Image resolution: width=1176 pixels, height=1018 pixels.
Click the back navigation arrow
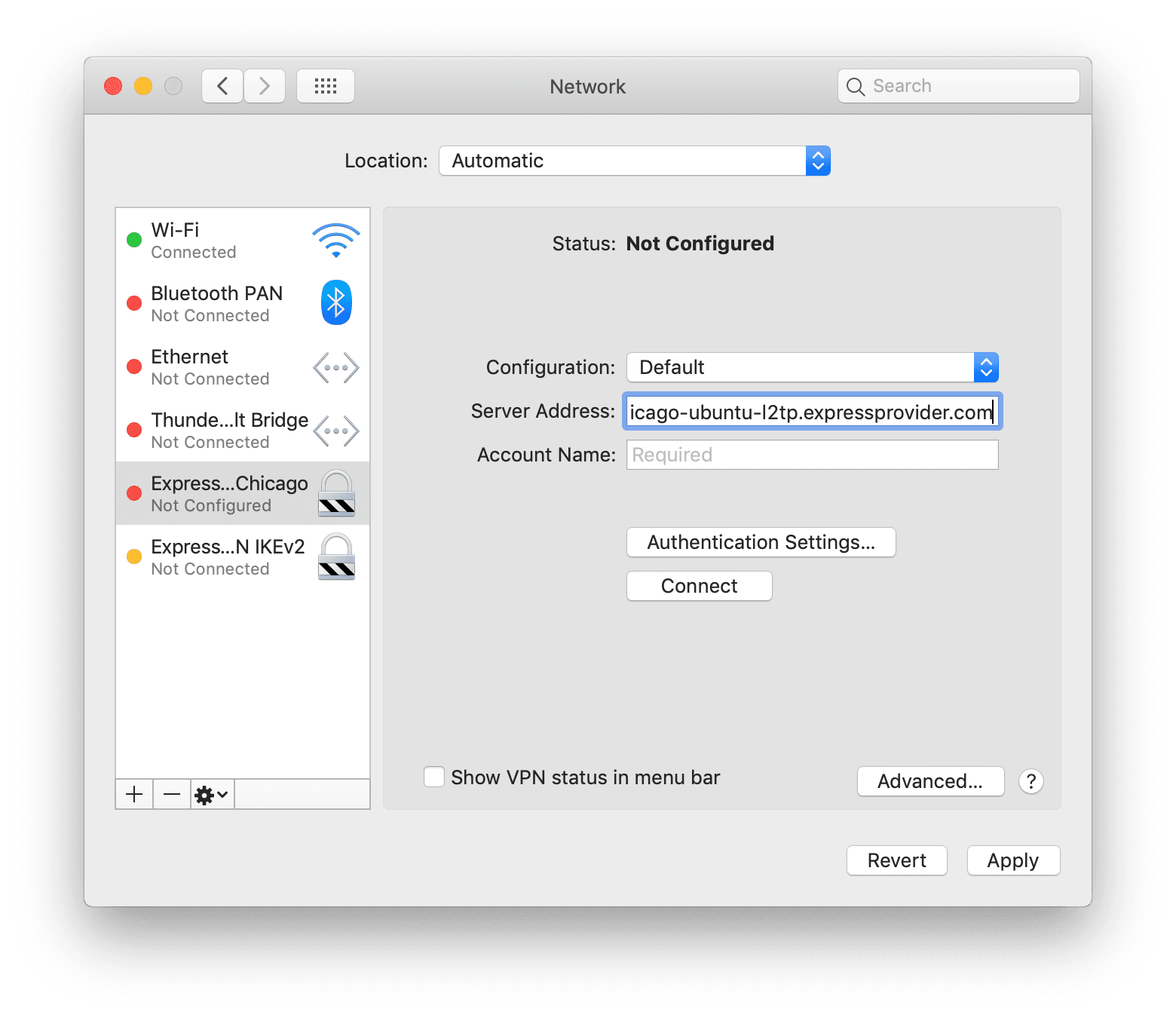point(222,85)
